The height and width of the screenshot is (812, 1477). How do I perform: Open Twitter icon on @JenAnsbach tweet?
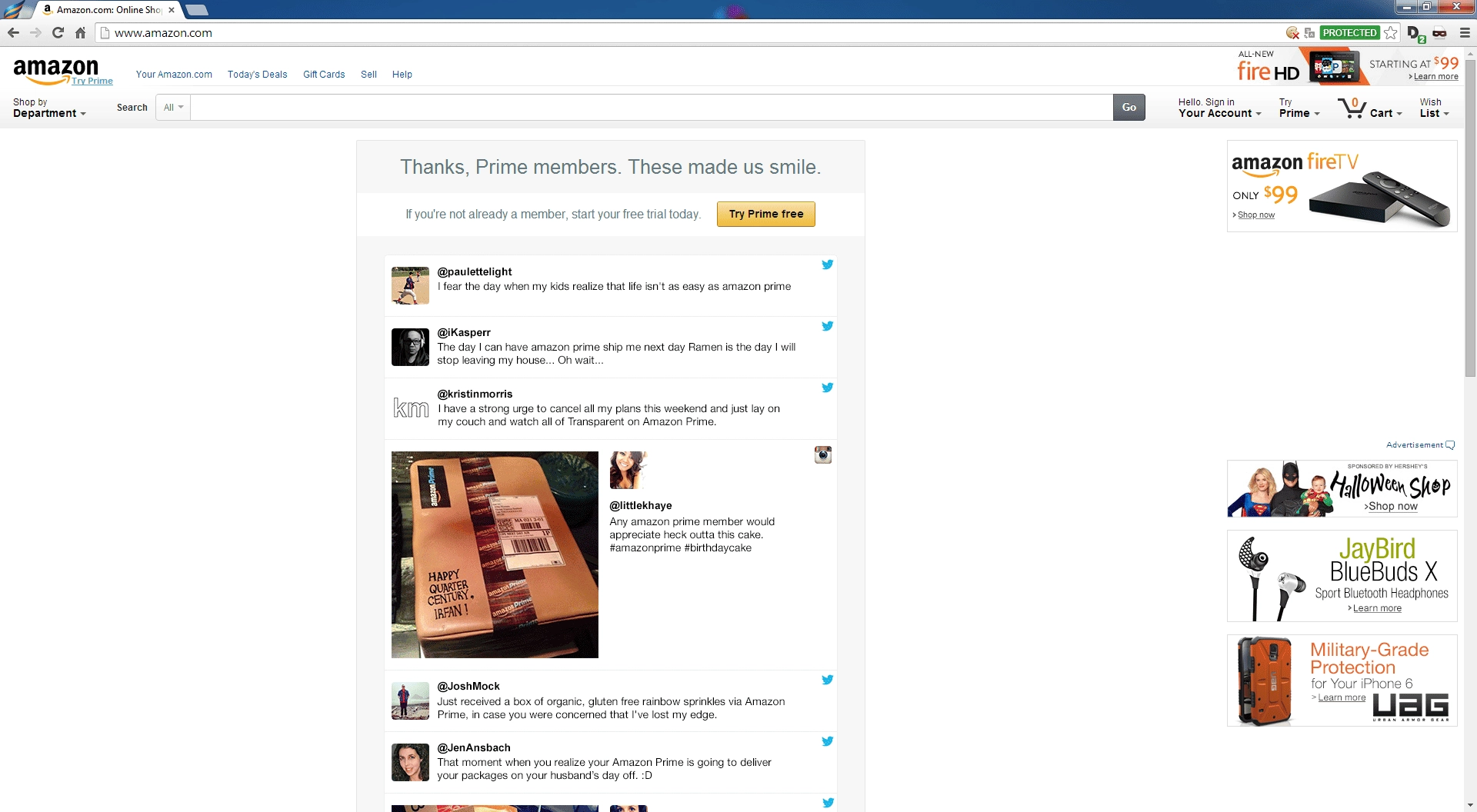click(827, 741)
